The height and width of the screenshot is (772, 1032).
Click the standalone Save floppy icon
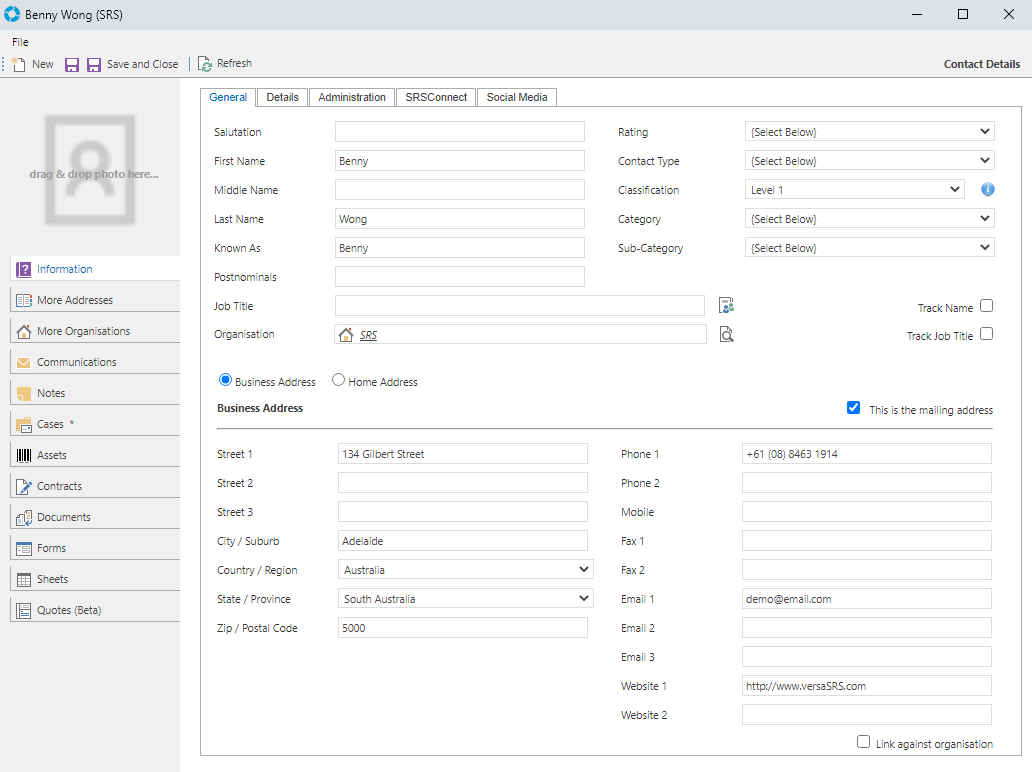pos(72,64)
